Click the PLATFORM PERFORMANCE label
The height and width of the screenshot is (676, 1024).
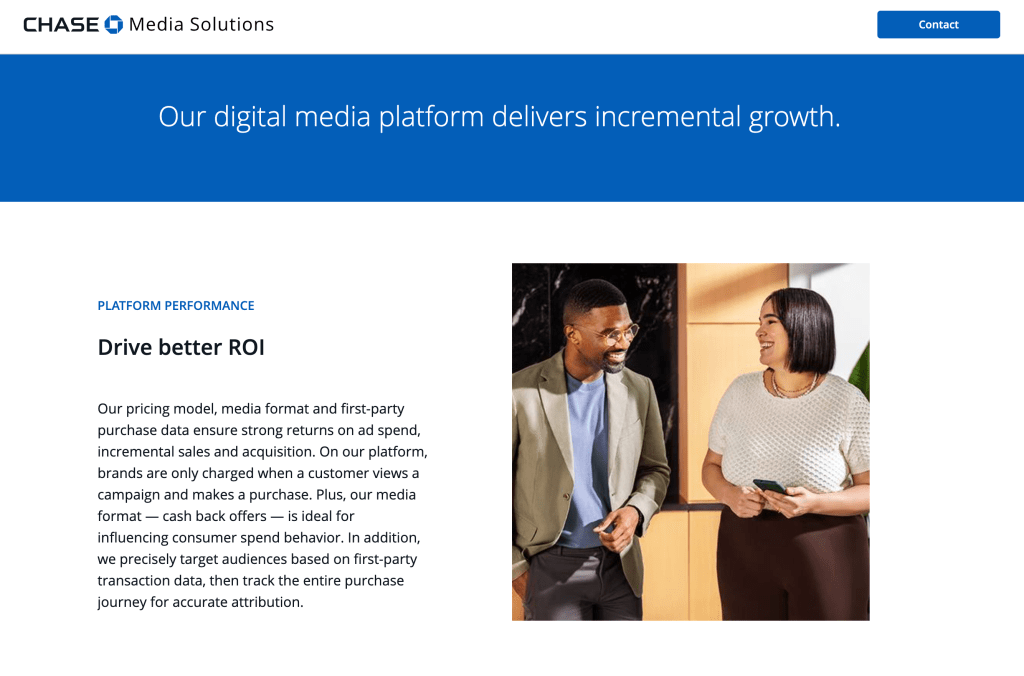176,306
